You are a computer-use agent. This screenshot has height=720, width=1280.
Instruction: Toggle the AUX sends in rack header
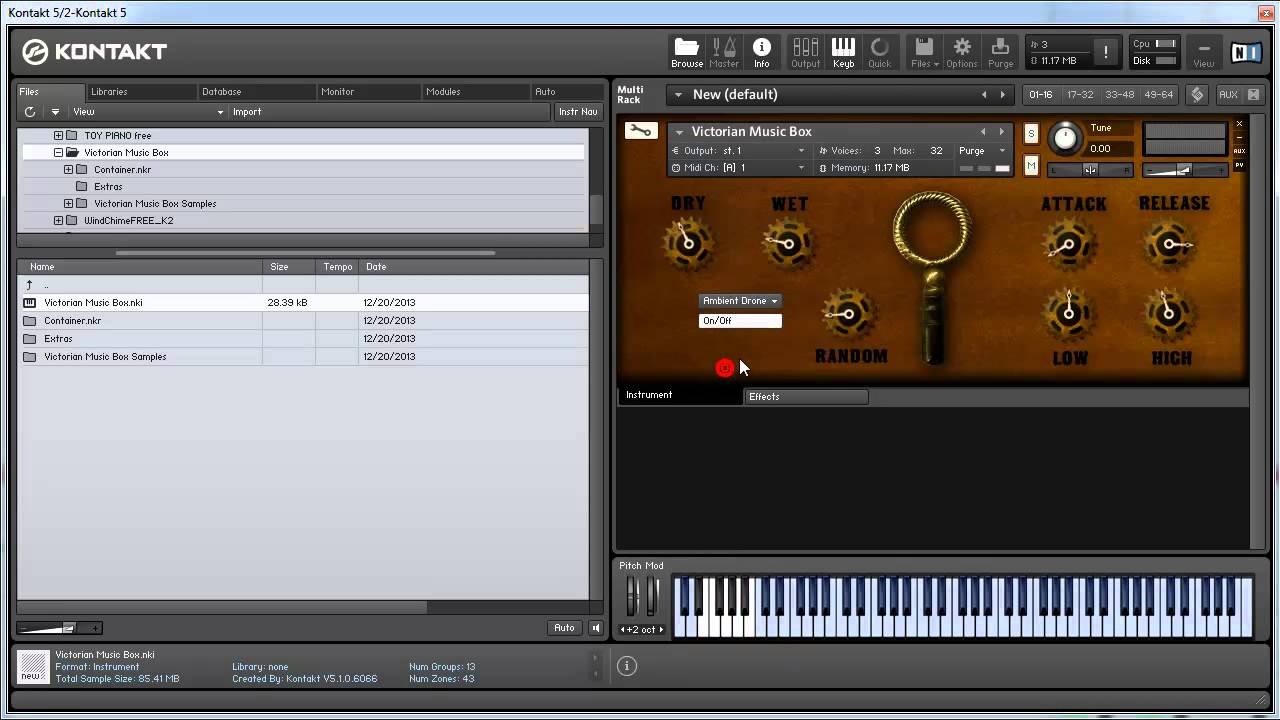point(1228,94)
